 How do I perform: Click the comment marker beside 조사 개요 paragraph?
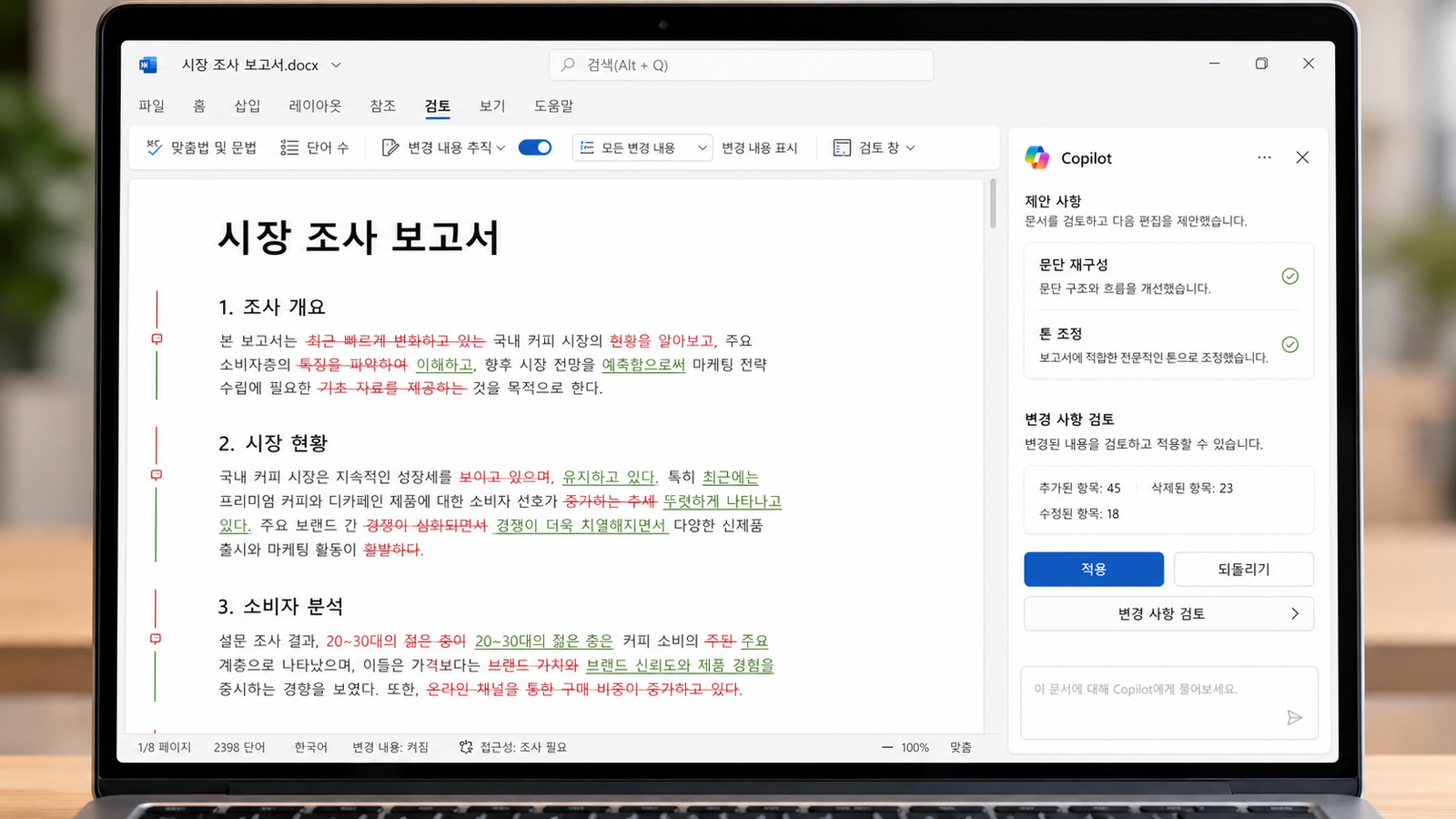(157, 339)
